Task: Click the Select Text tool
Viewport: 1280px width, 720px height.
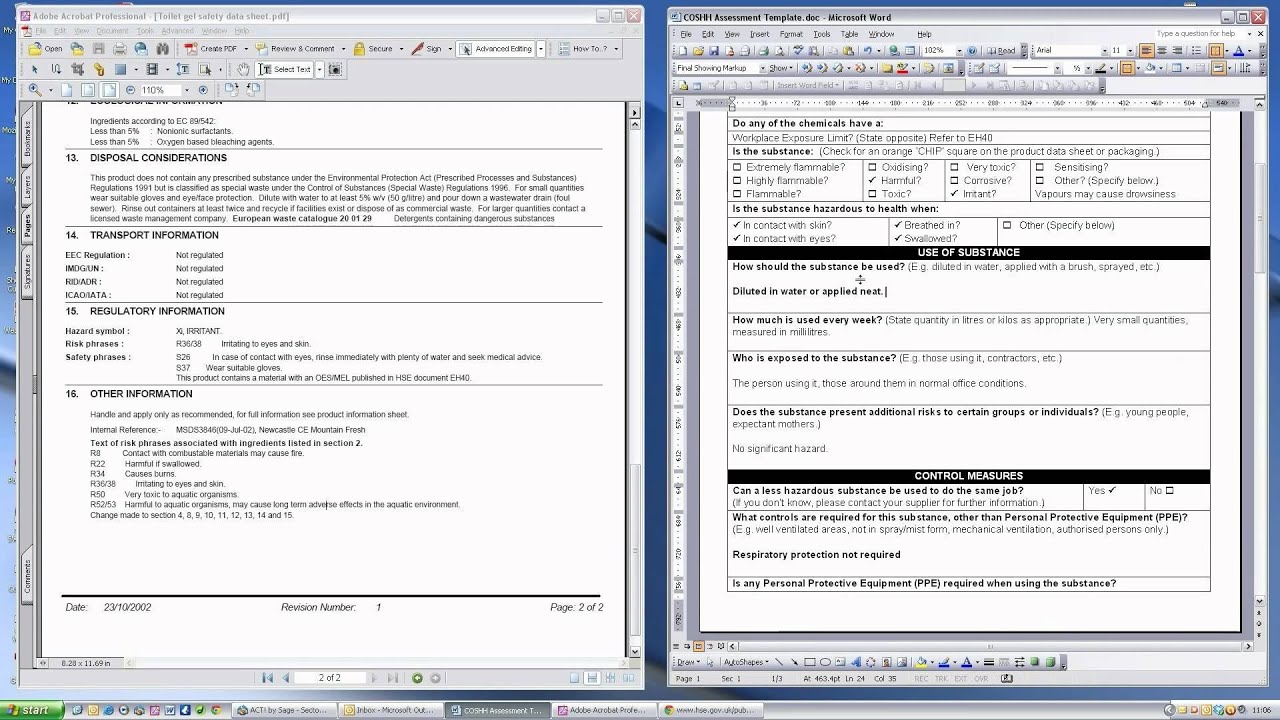Action: coord(285,69)
